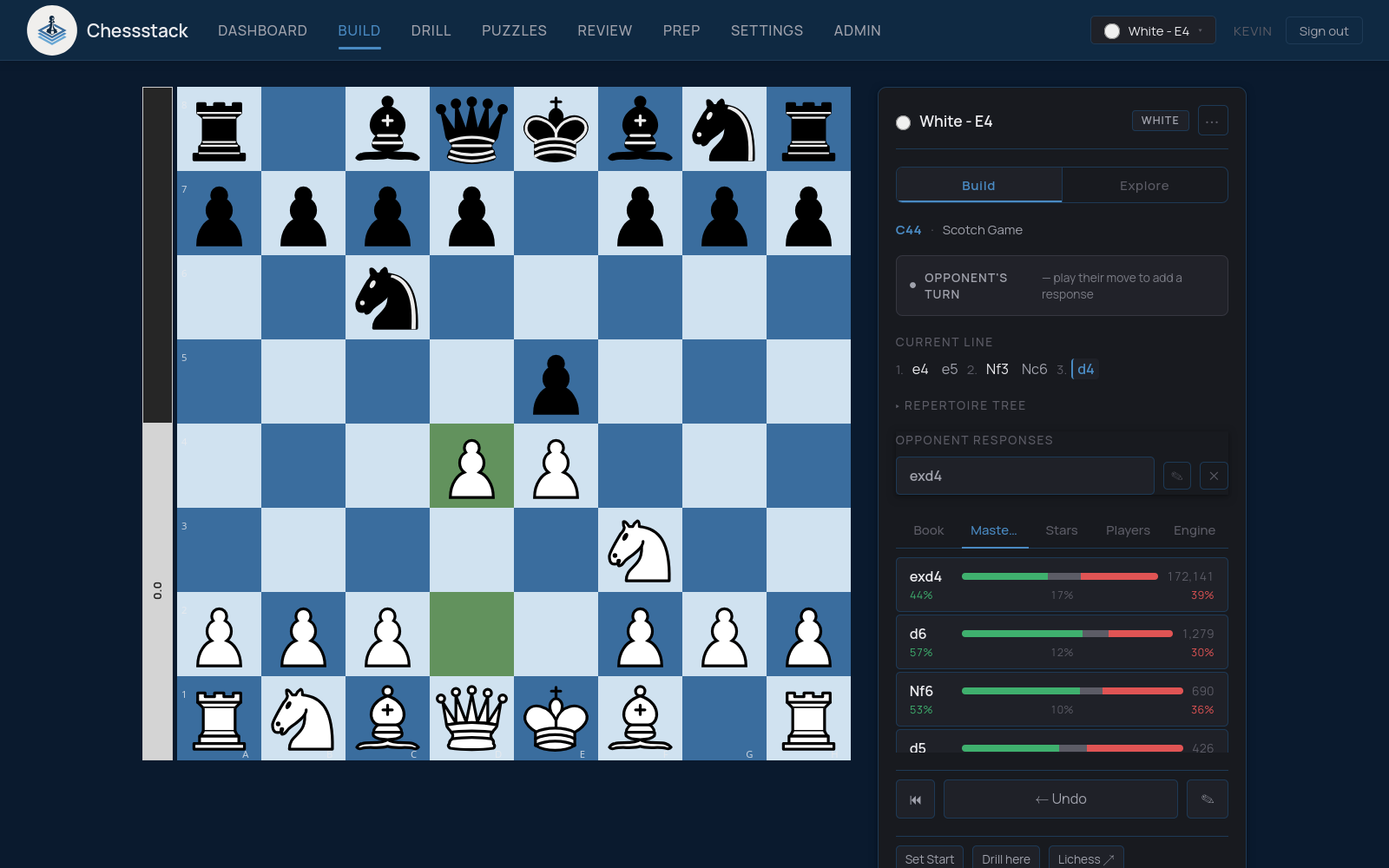Open the ellipsis options menu

click(1213, 121)
